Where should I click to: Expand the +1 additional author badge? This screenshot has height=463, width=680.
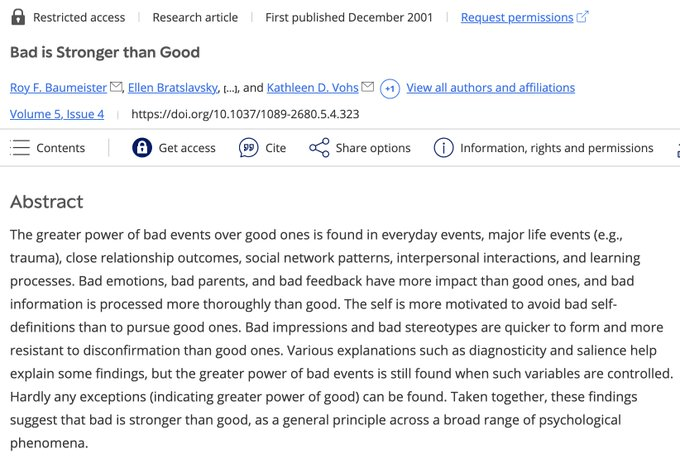pos(390,88)
